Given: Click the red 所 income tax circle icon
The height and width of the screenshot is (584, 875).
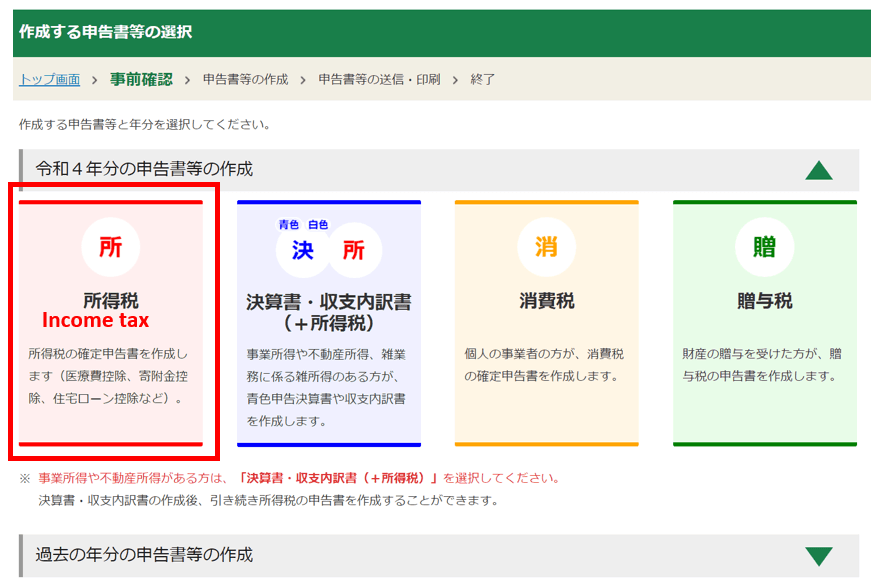Looking at the screenshot, I should (x=110, y=247).
